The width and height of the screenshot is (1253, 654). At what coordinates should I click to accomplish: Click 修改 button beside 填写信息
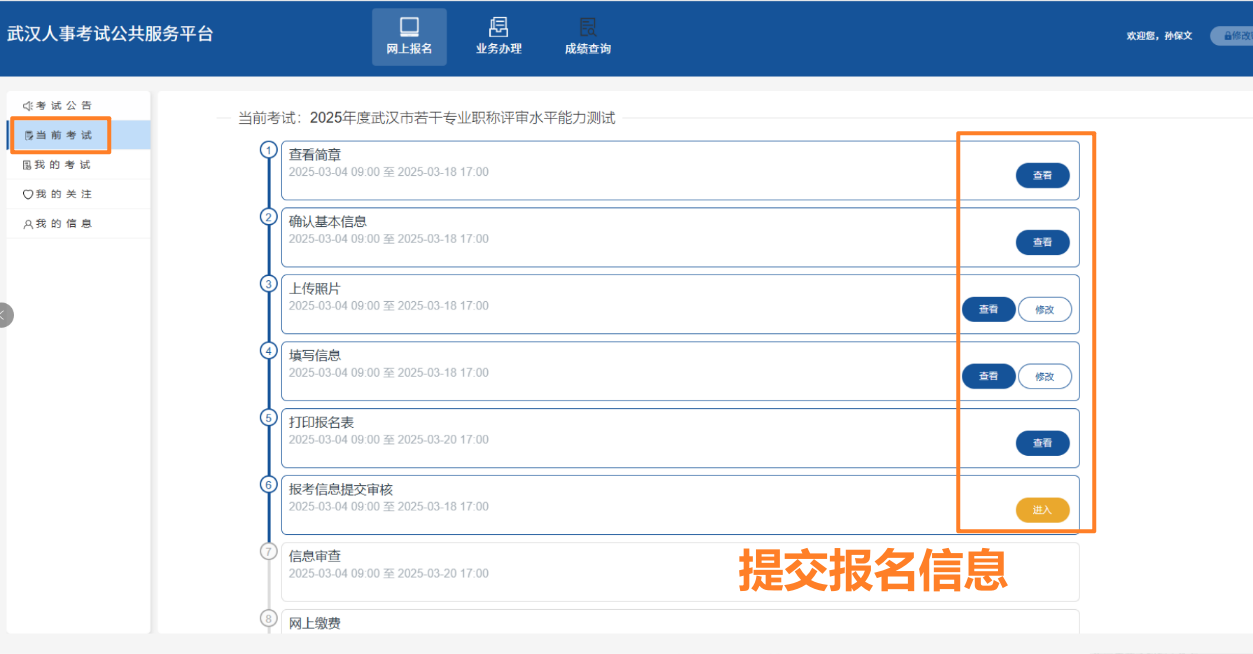click(1044, 375)
